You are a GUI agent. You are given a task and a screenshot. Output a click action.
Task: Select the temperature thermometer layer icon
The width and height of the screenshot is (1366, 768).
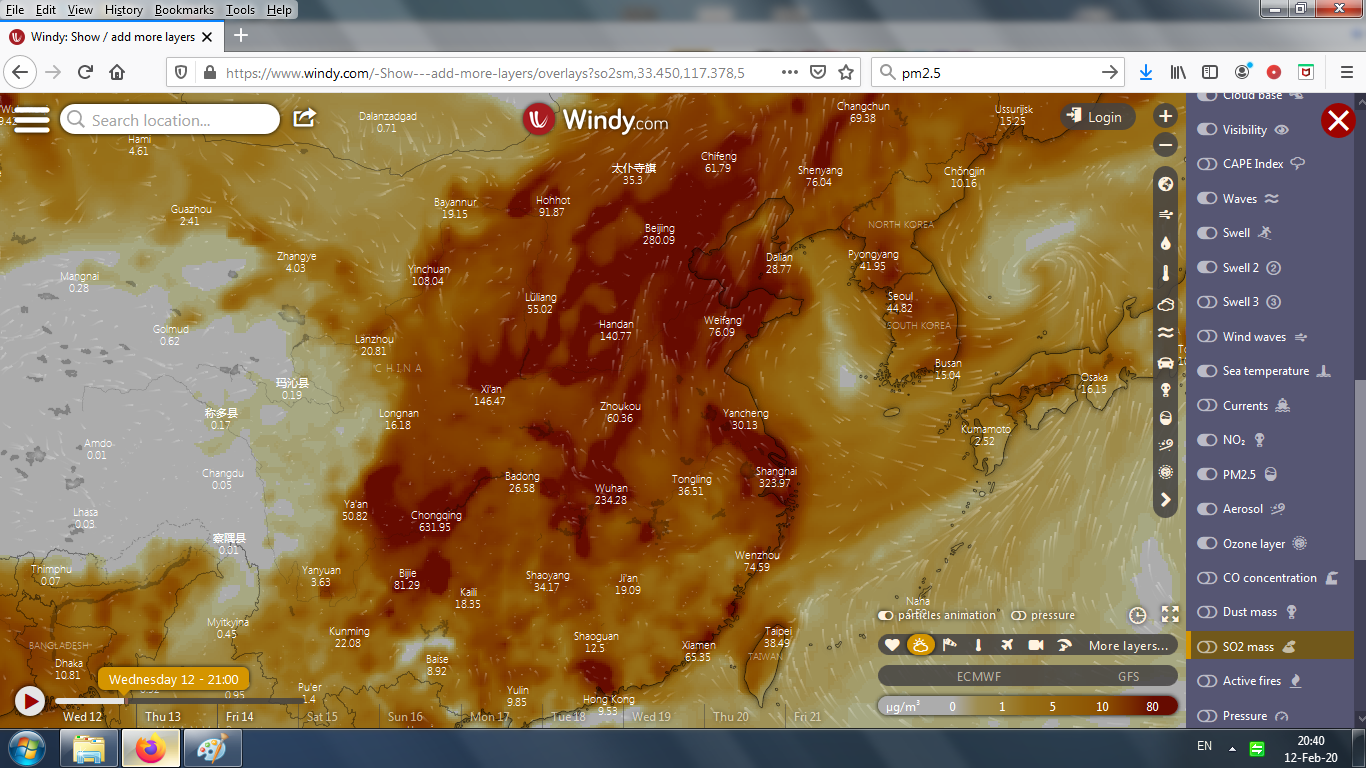(x=1165, y=273)
